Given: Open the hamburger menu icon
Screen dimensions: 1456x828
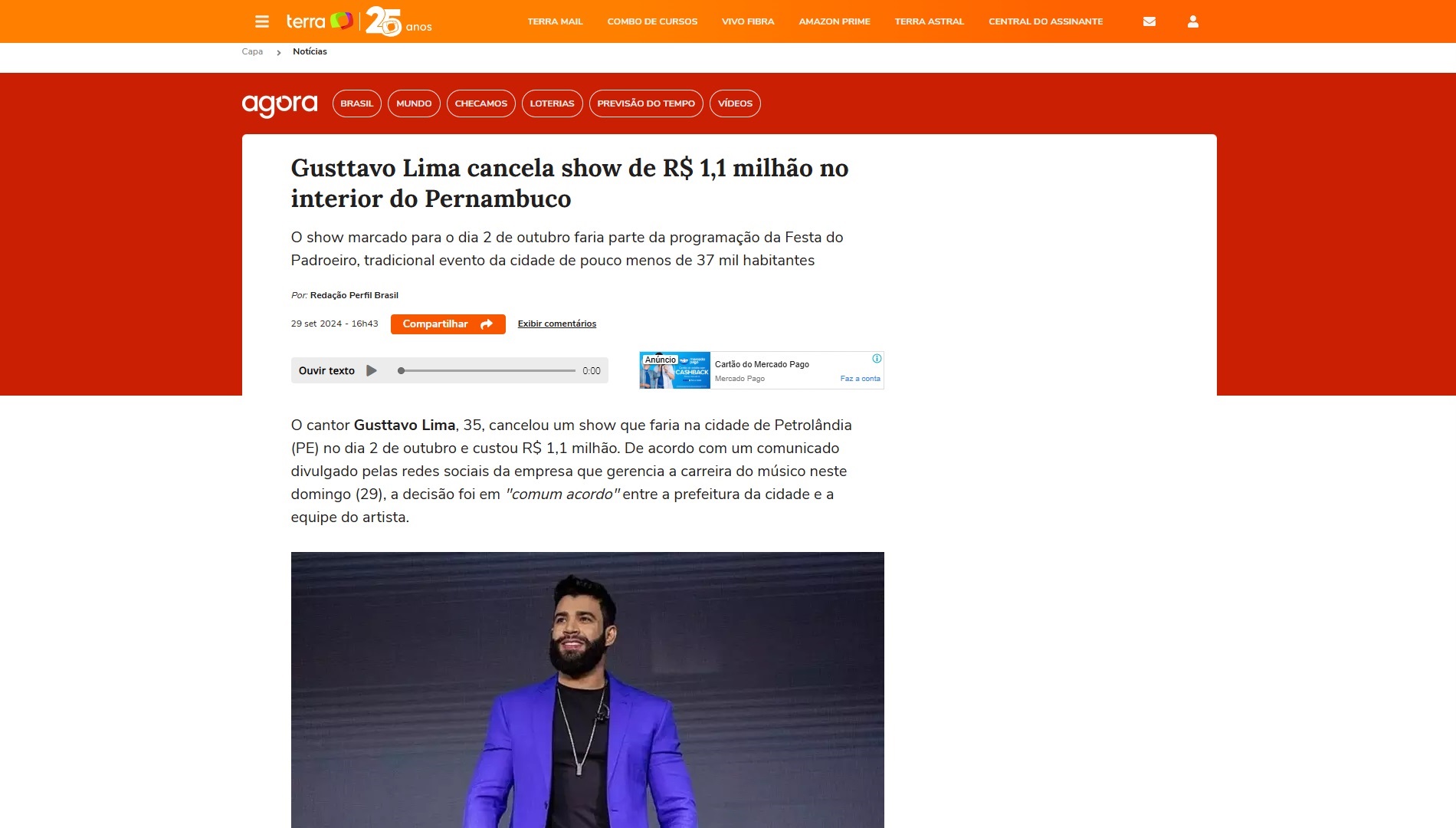Looking at the screenshot, I should pyautogui.click(x=262, y=21).
